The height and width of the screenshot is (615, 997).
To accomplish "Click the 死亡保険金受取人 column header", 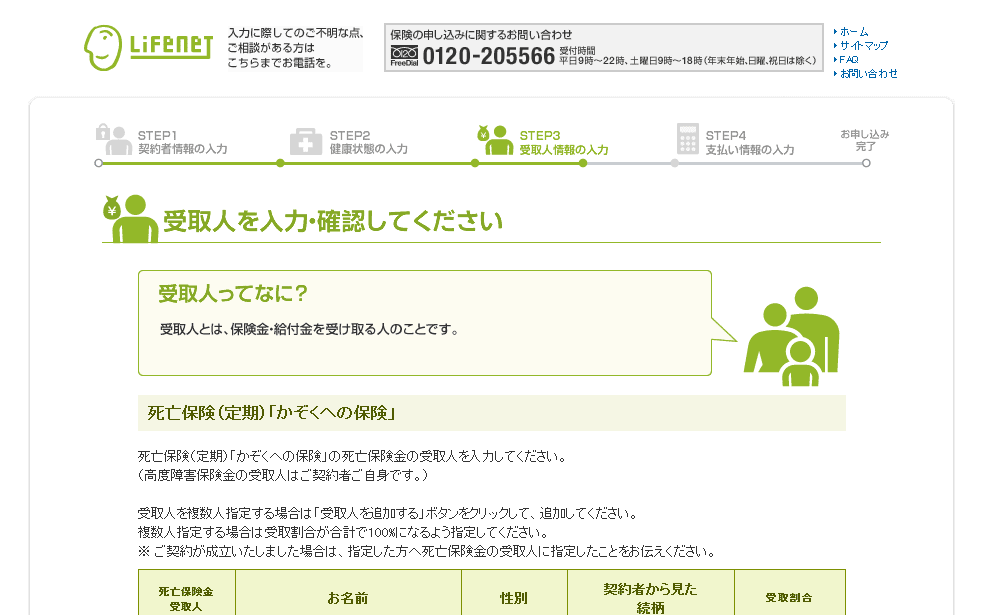I will [x=186, y=599].
